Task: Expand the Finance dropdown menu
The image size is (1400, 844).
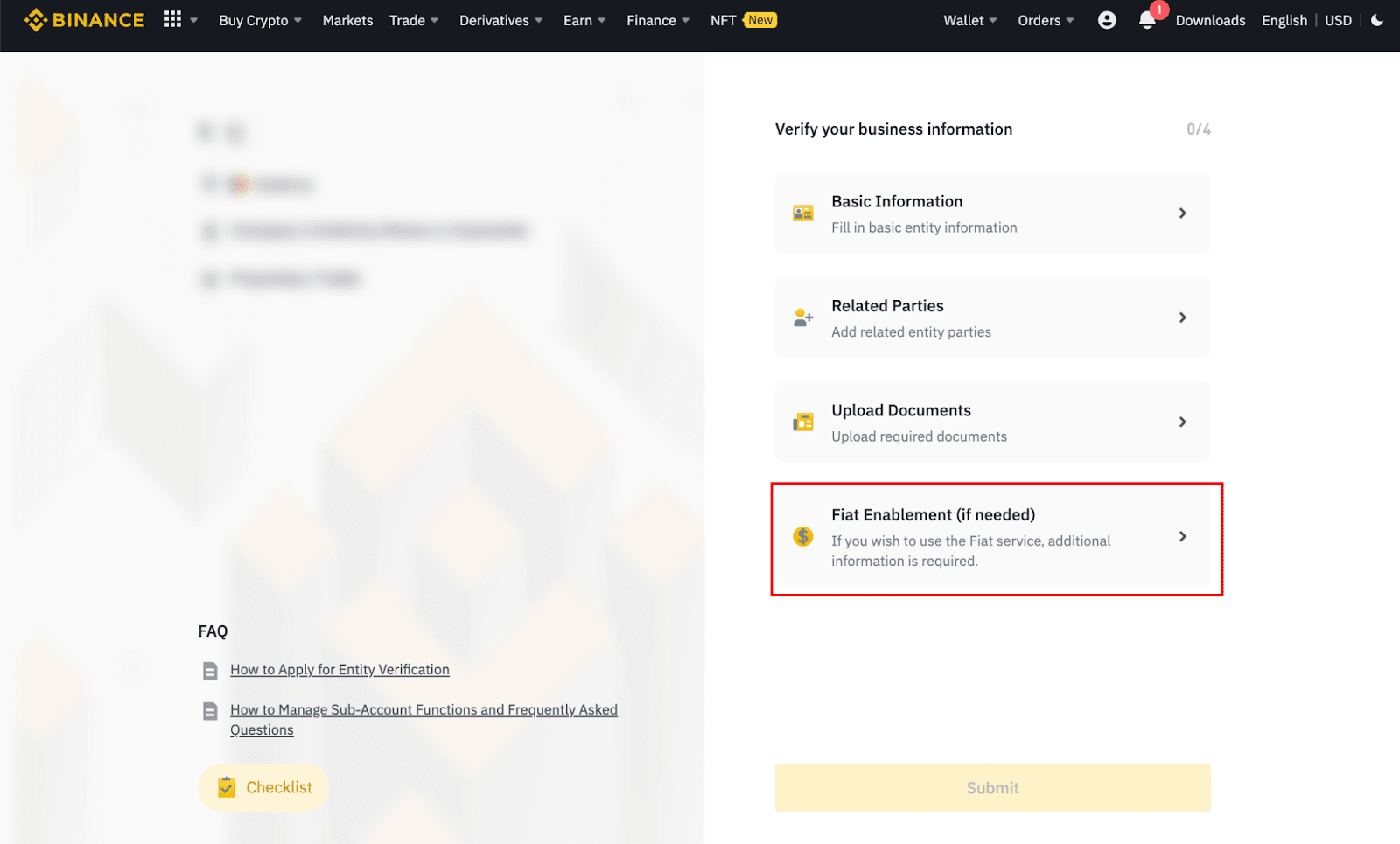Action: (x=658, y=20)
